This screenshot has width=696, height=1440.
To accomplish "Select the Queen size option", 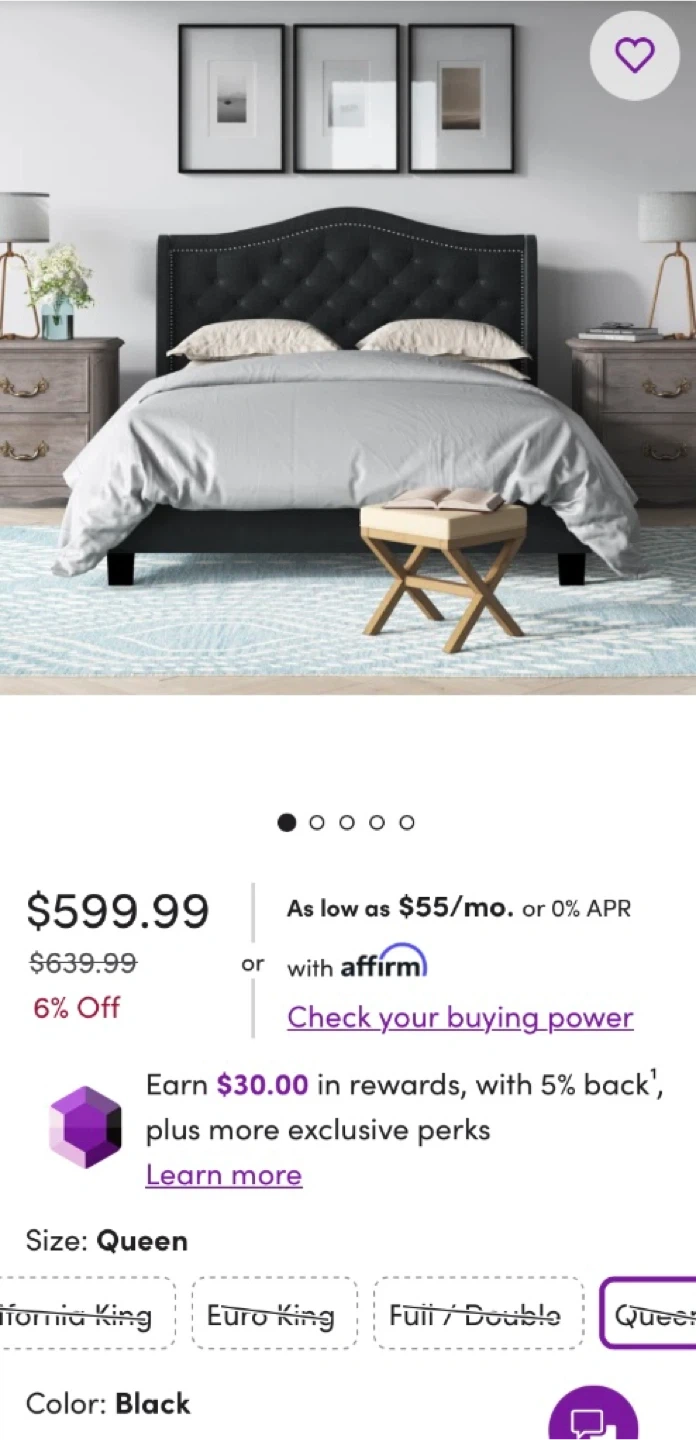I will click(x=648, y=1313).
